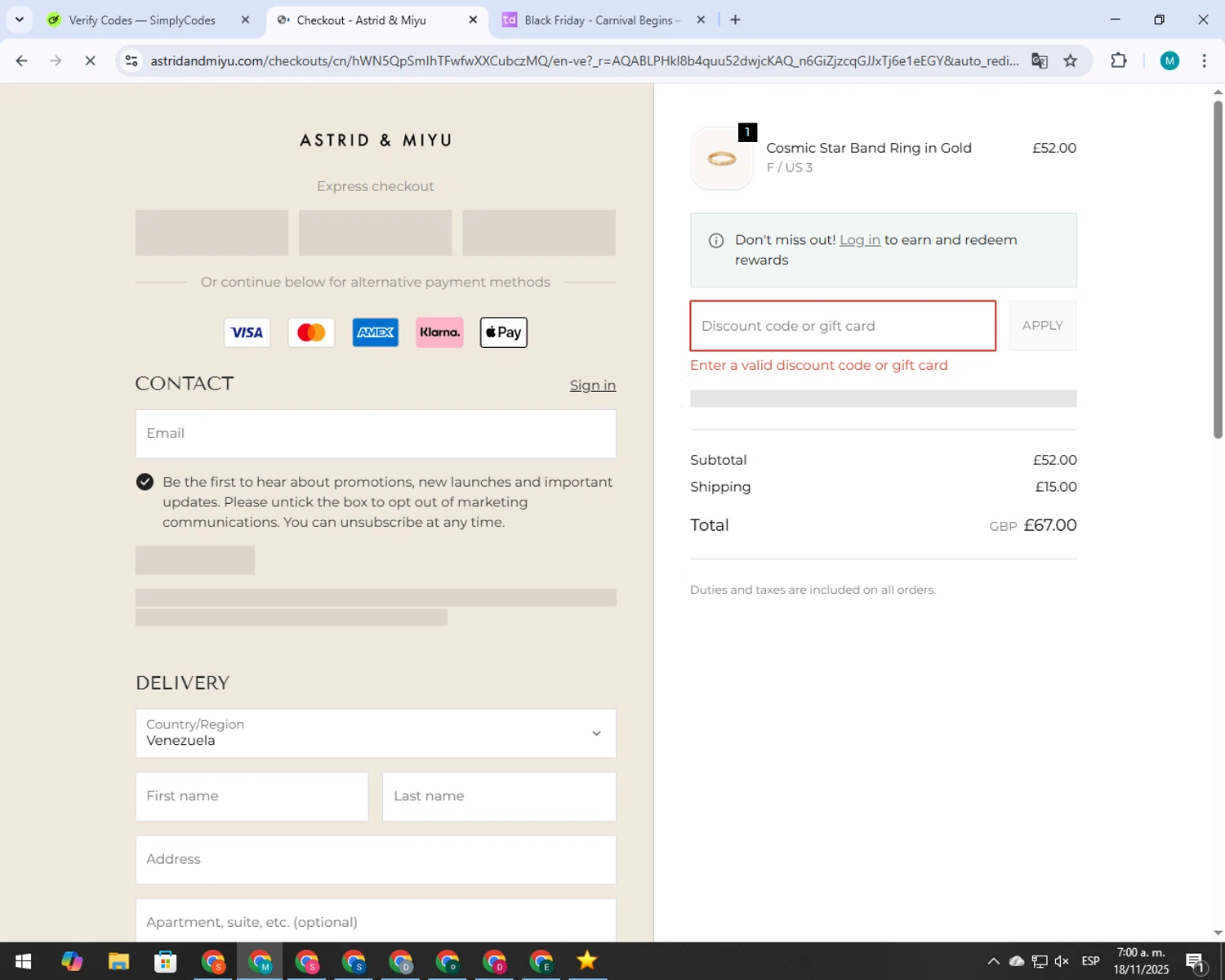Click the total amount £67.00
The image size is (1225, 980).
click(x=1050, y=525)
